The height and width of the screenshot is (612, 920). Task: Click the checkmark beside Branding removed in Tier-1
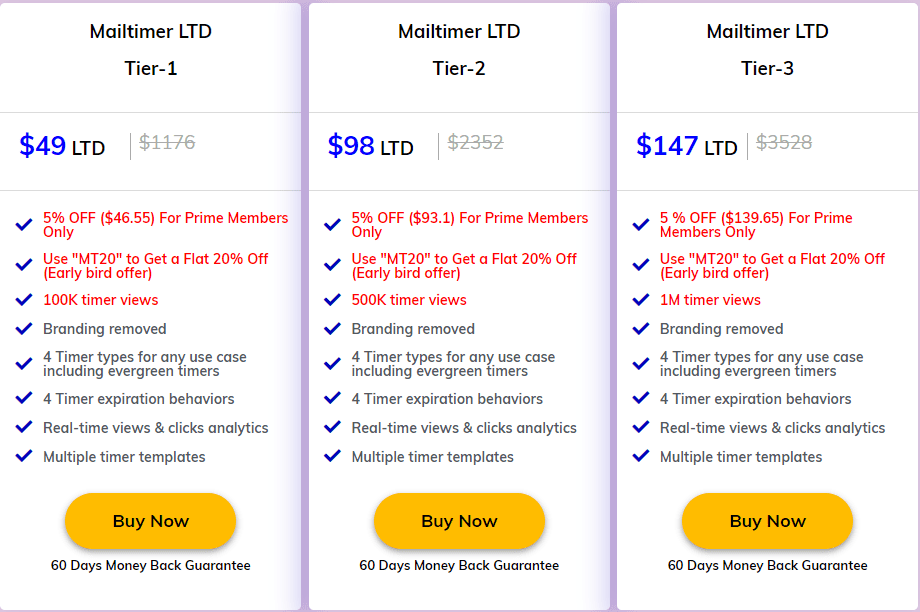(x=22, y=327)
